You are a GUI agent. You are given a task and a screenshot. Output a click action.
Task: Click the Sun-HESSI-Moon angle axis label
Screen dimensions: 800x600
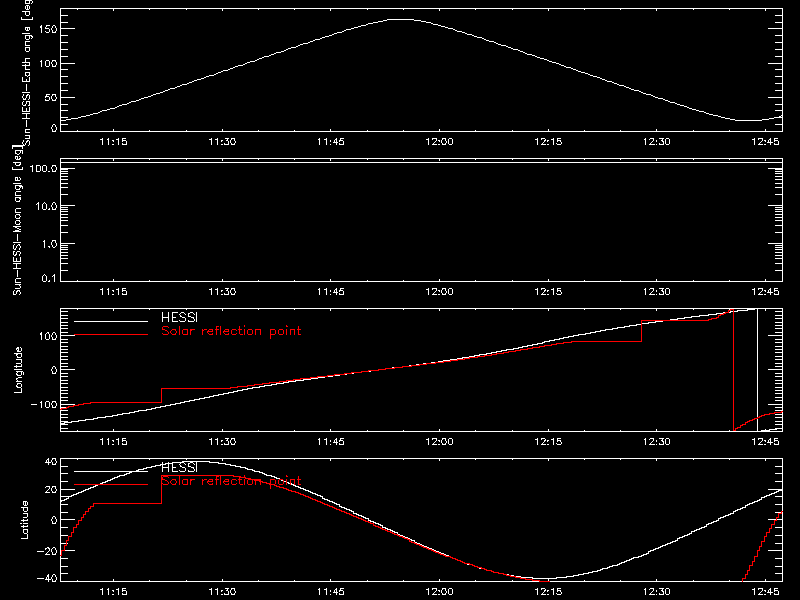pos(17,220)
